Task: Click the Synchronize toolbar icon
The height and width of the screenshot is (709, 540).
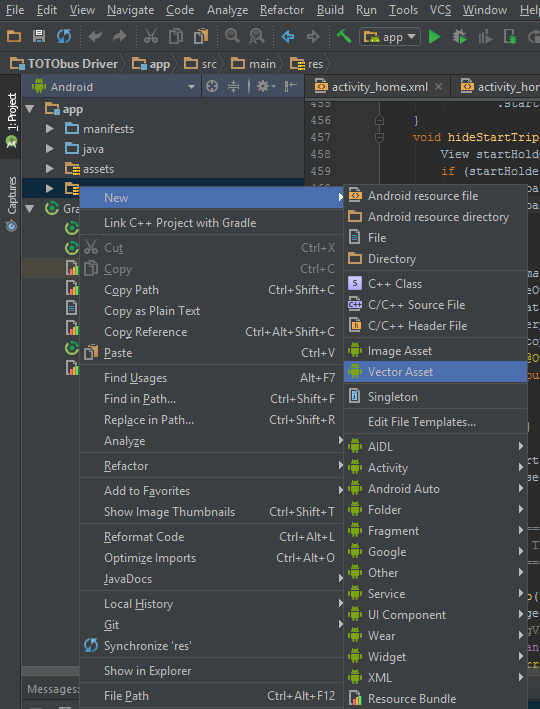Action: (x=64, y=36)
